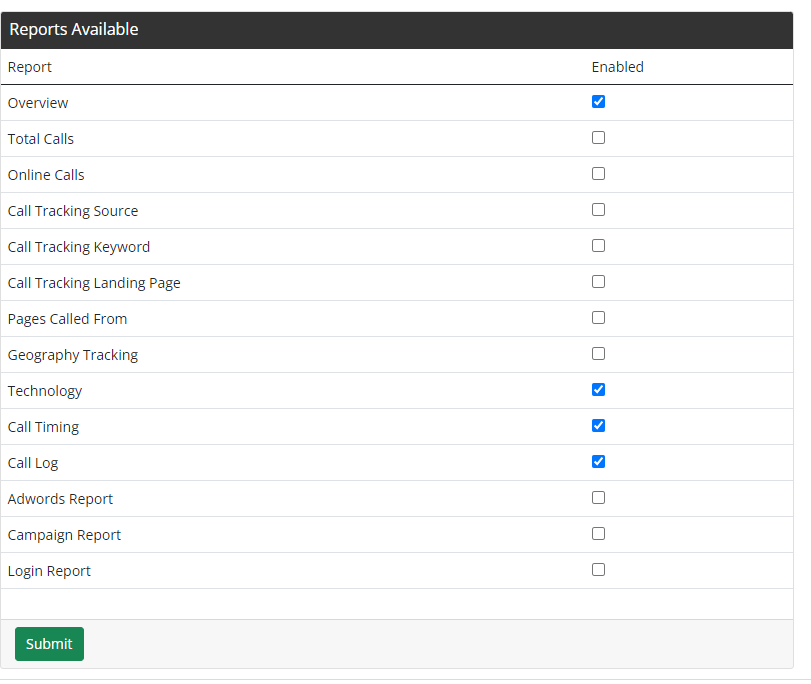Click the Call Tracking Source label
The height and width of the screenshot is (684, 811).
[x=73, y=211]
